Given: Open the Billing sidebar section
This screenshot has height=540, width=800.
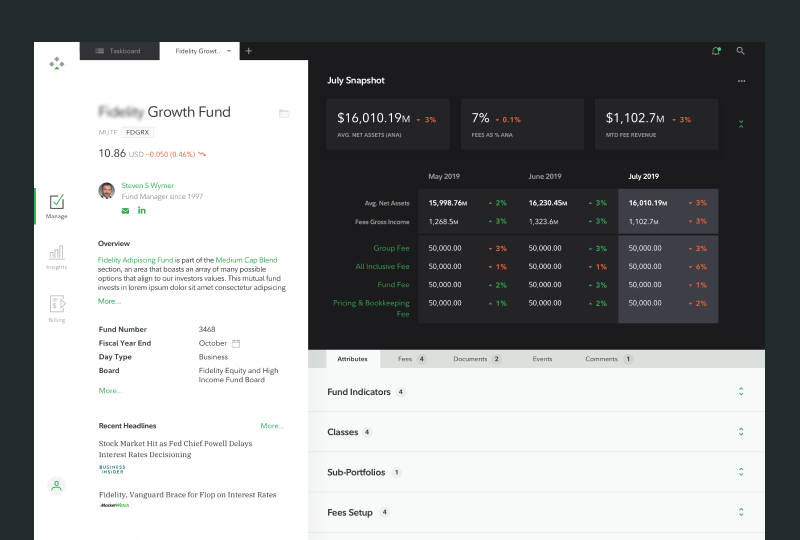Looking at the screenshot, I should pos(57,309).
